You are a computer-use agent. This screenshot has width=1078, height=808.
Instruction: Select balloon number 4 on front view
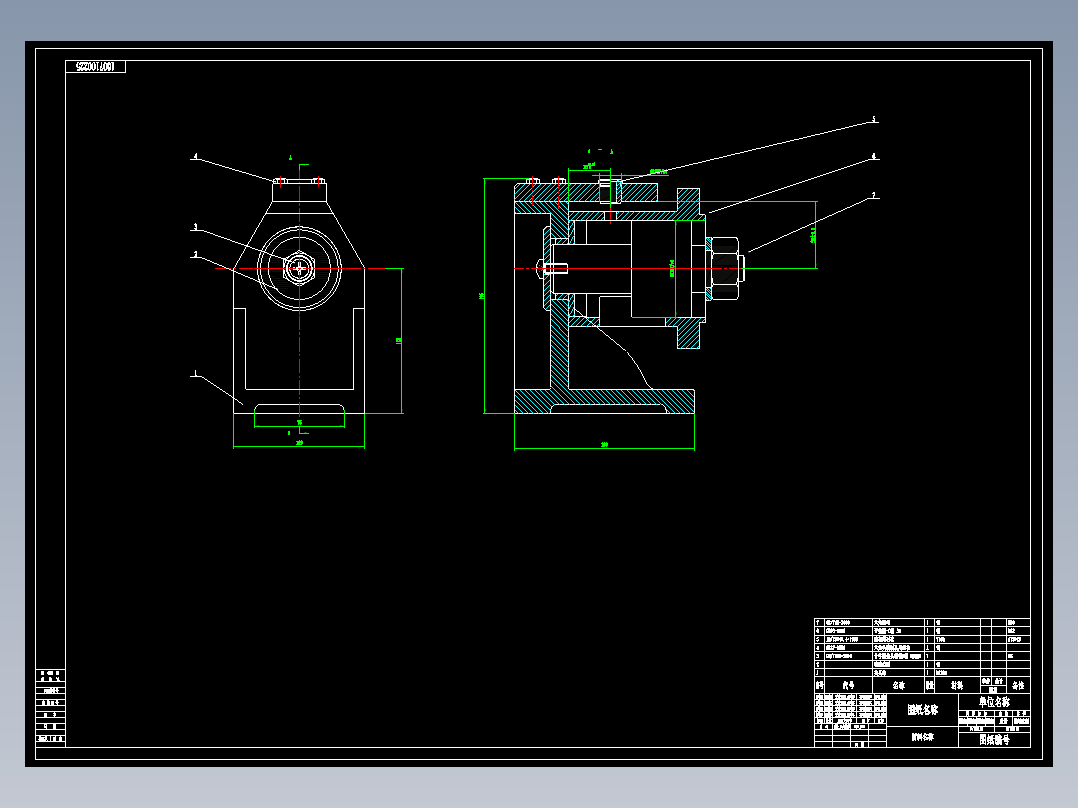coord(195,157)
